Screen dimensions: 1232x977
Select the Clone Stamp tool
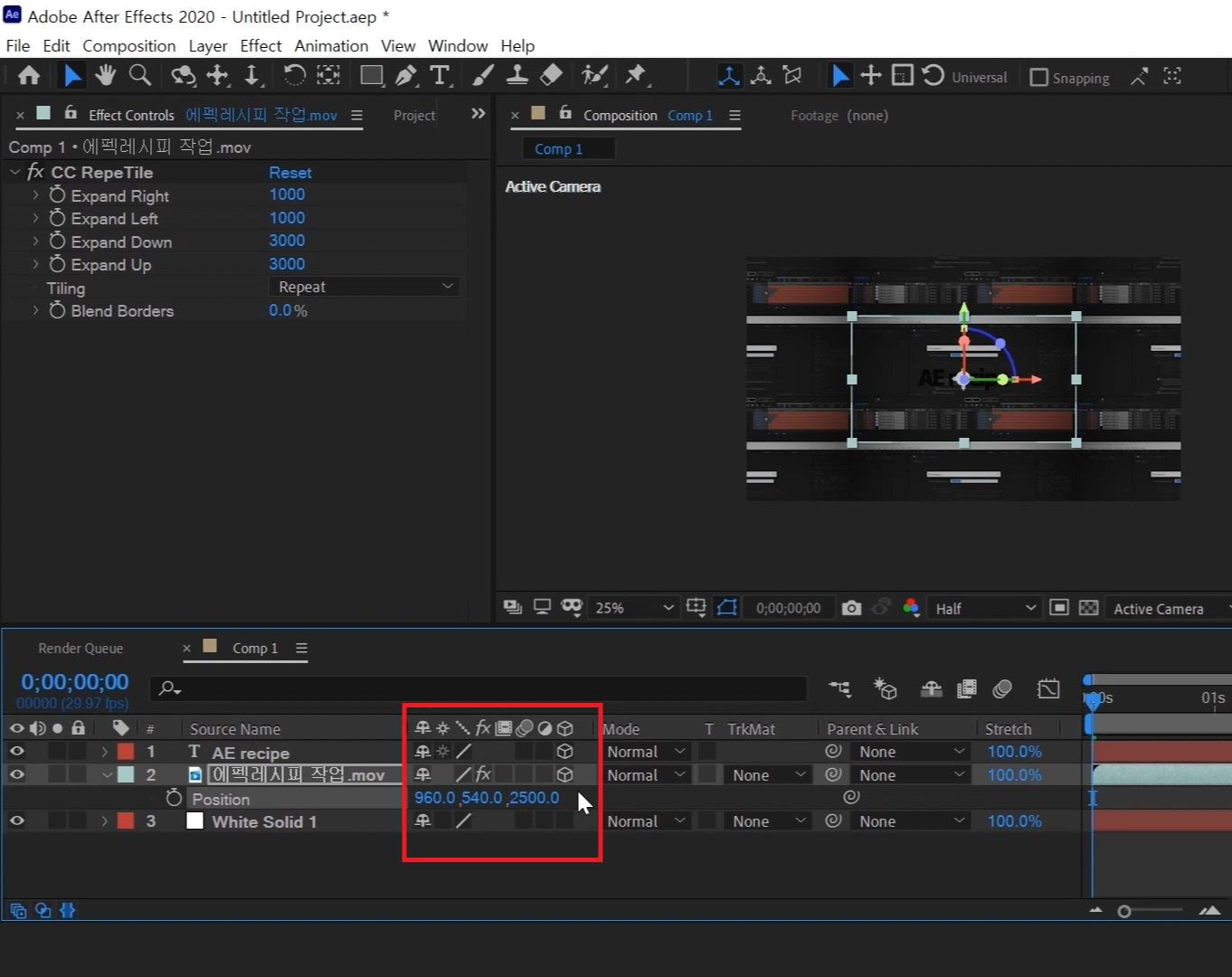pyautogui.click(x=517, y=76)
